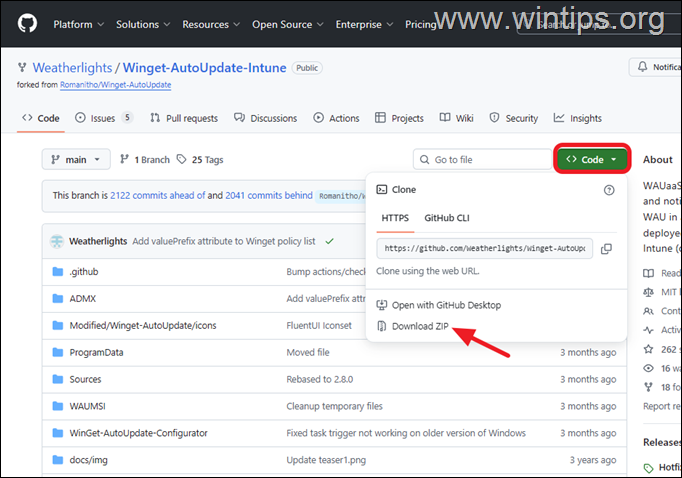This screenshot has width=682, height=478.
Task: Open the Sources folder
Action: point(85,380)
